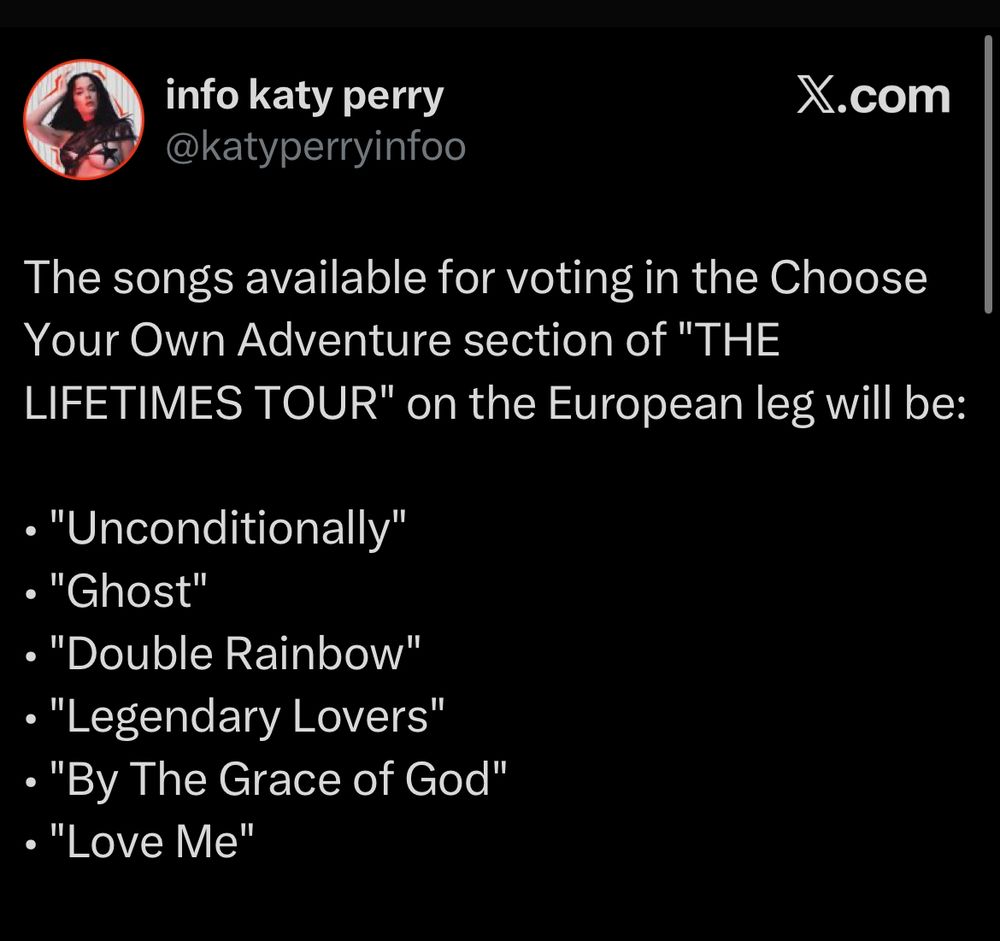Click the bullet dot before "Legendary Lovers"
Image resolution: width=1000 pixels, height=941 pixels.
[x=30, y=720]
